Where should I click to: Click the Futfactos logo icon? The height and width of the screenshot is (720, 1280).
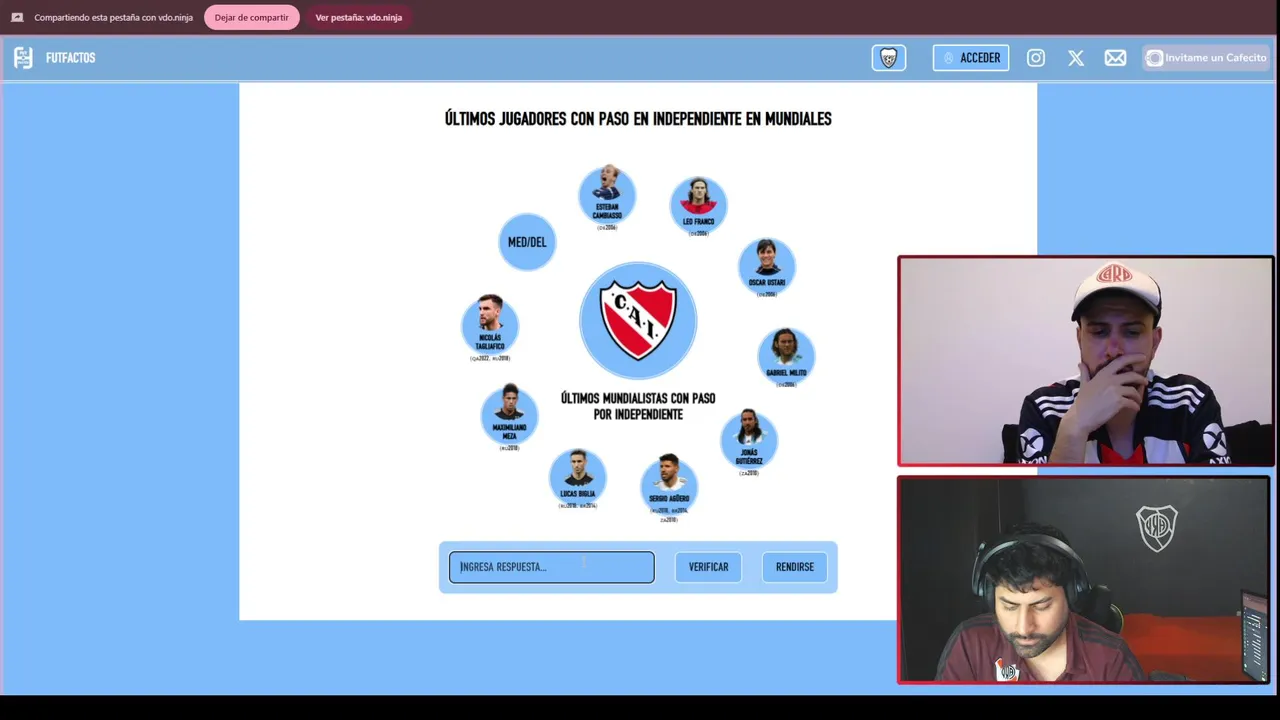coord(23,58)
